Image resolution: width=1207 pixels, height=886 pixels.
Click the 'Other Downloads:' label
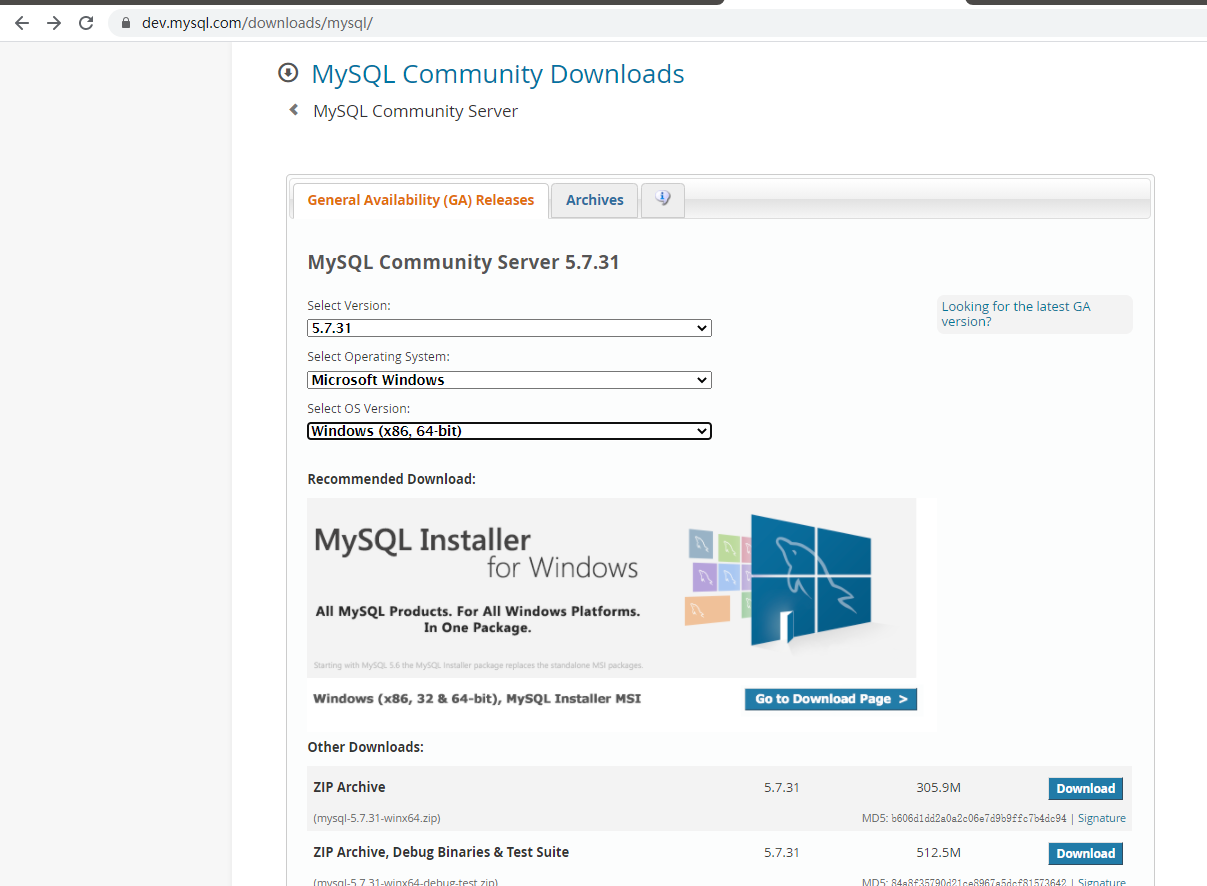coord(365,747)
